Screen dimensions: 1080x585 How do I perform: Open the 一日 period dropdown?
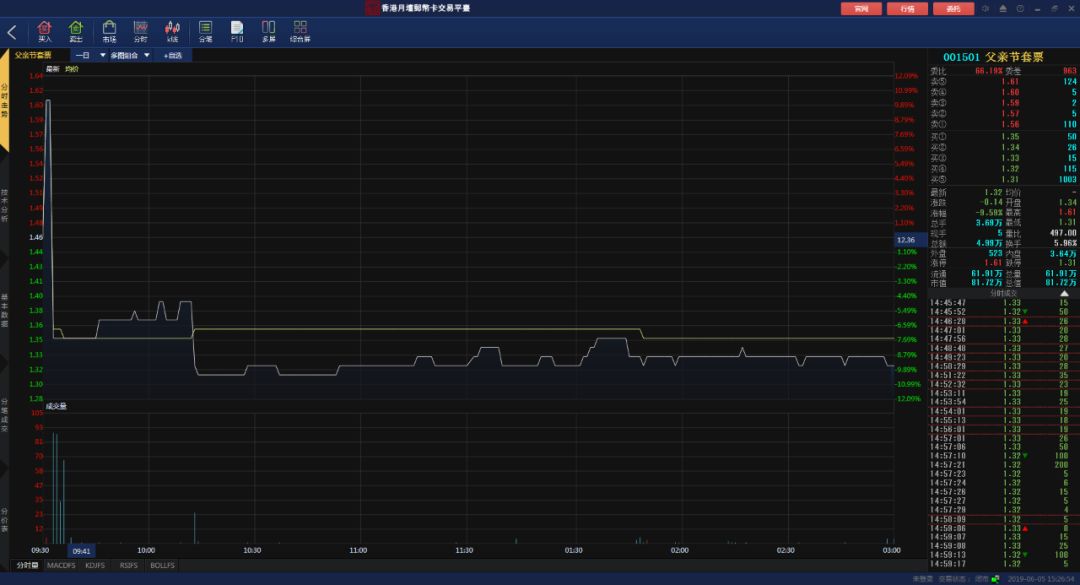[90, 55]
